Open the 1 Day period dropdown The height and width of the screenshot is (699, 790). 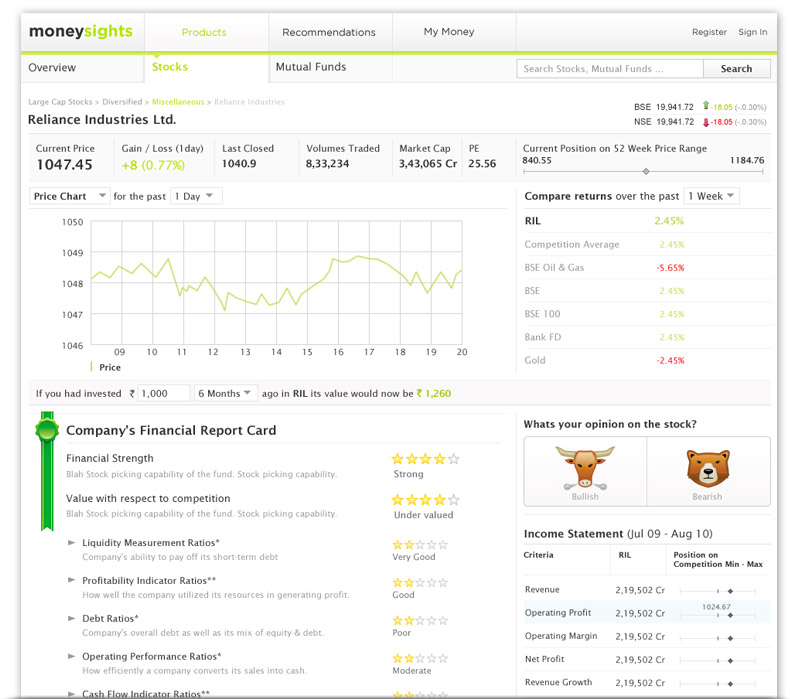coord(196,196)
